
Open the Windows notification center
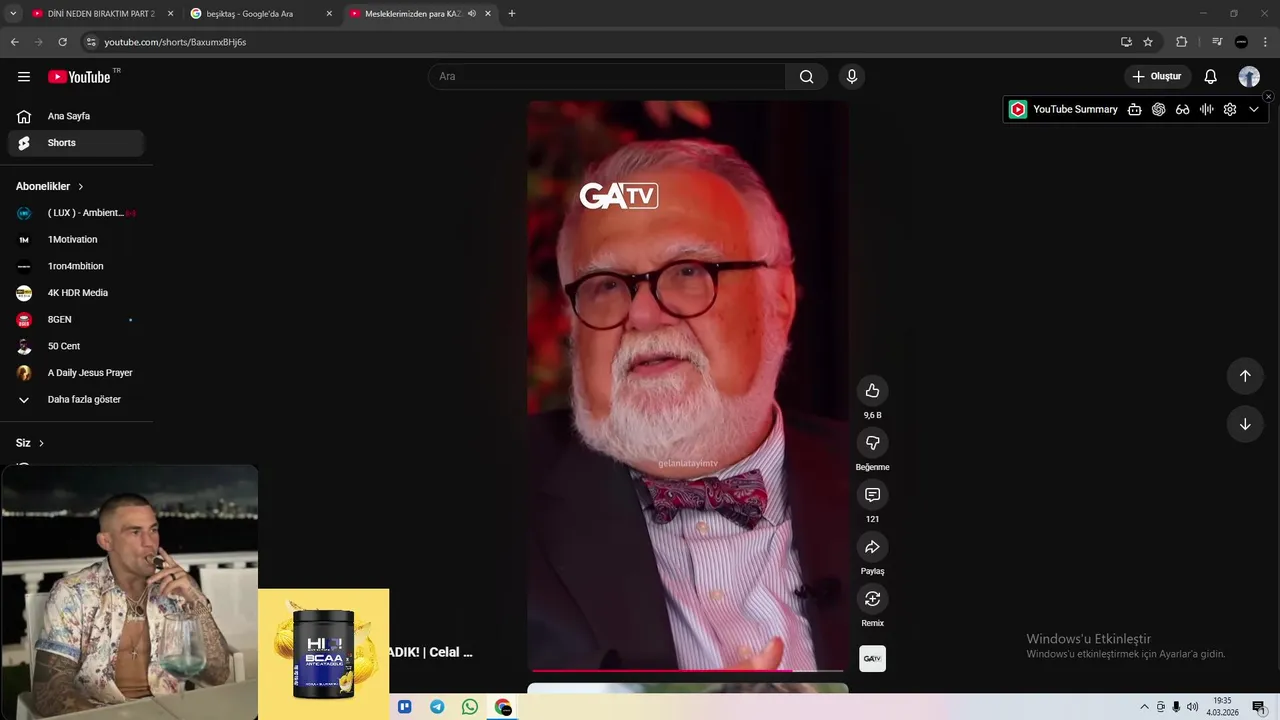coord(1258,707)
